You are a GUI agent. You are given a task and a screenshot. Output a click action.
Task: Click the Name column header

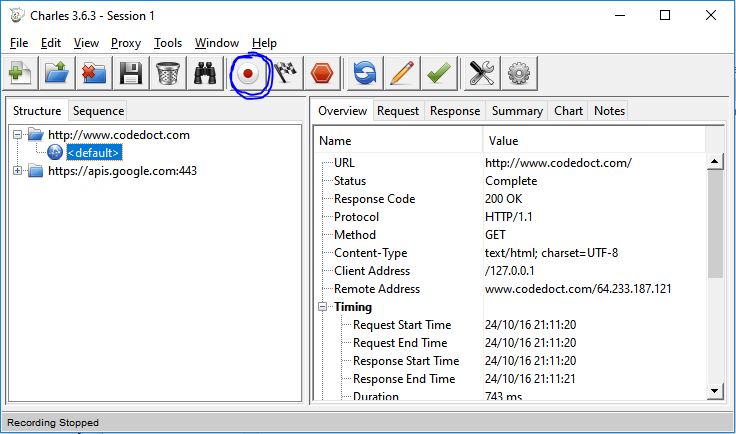coord(399,141)
